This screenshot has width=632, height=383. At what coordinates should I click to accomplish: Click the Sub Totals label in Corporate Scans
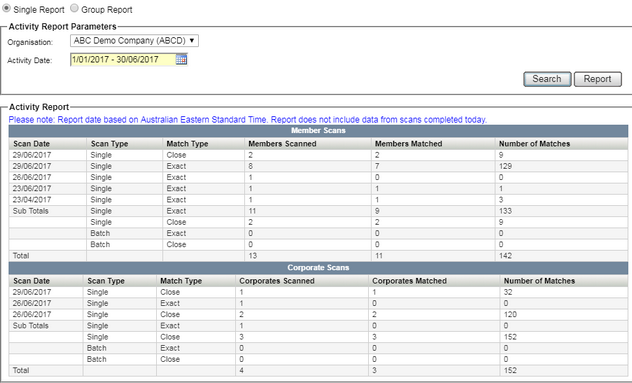tap(31, 326)
